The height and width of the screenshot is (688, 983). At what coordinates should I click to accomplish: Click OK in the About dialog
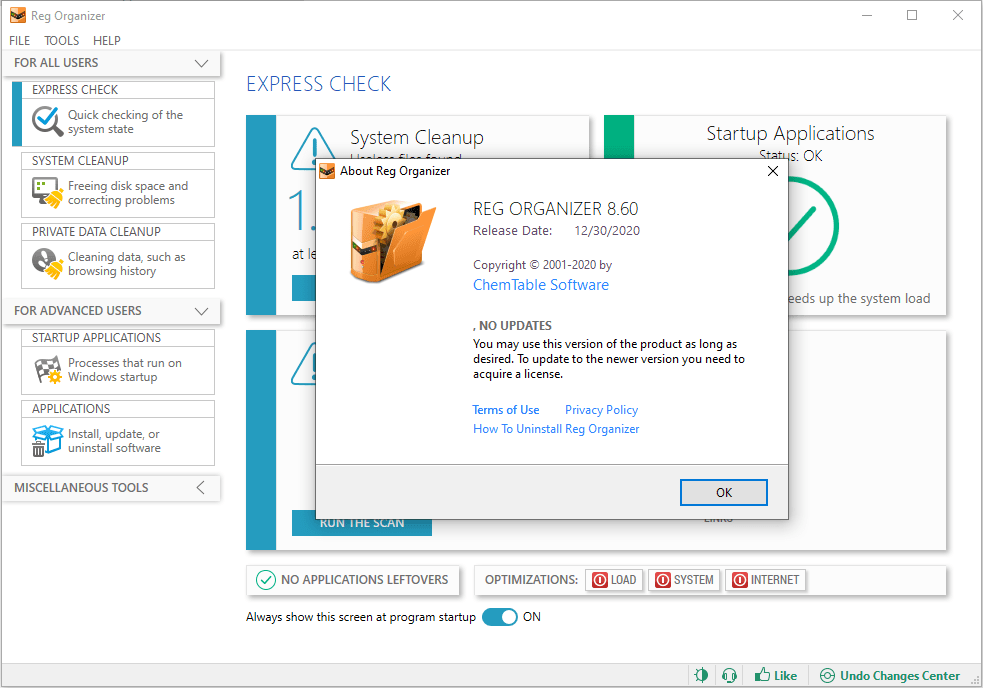point(723,492)
